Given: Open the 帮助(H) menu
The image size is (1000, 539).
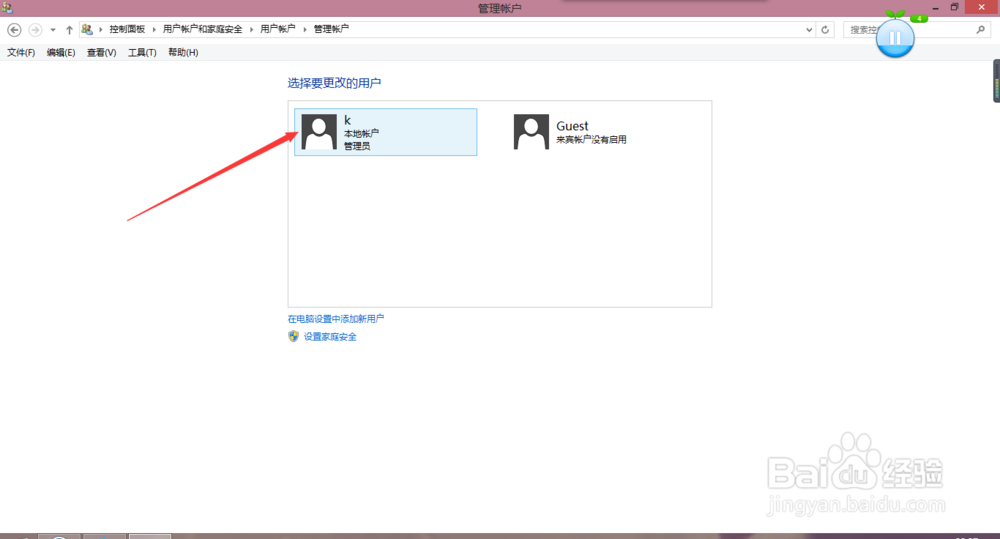Looking at the screenshot, I should tap(183, 52).
